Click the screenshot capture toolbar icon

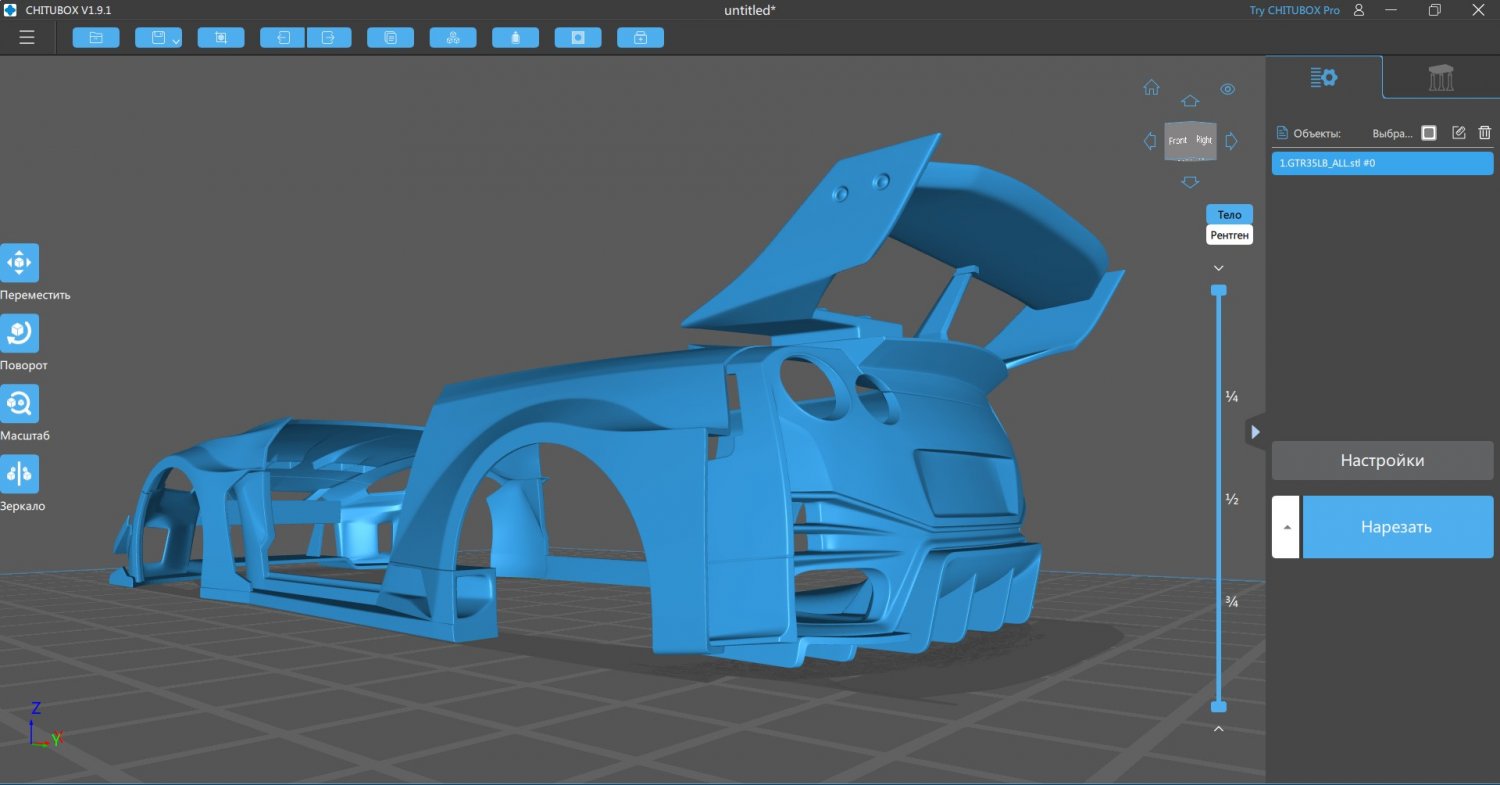[221, 38]
